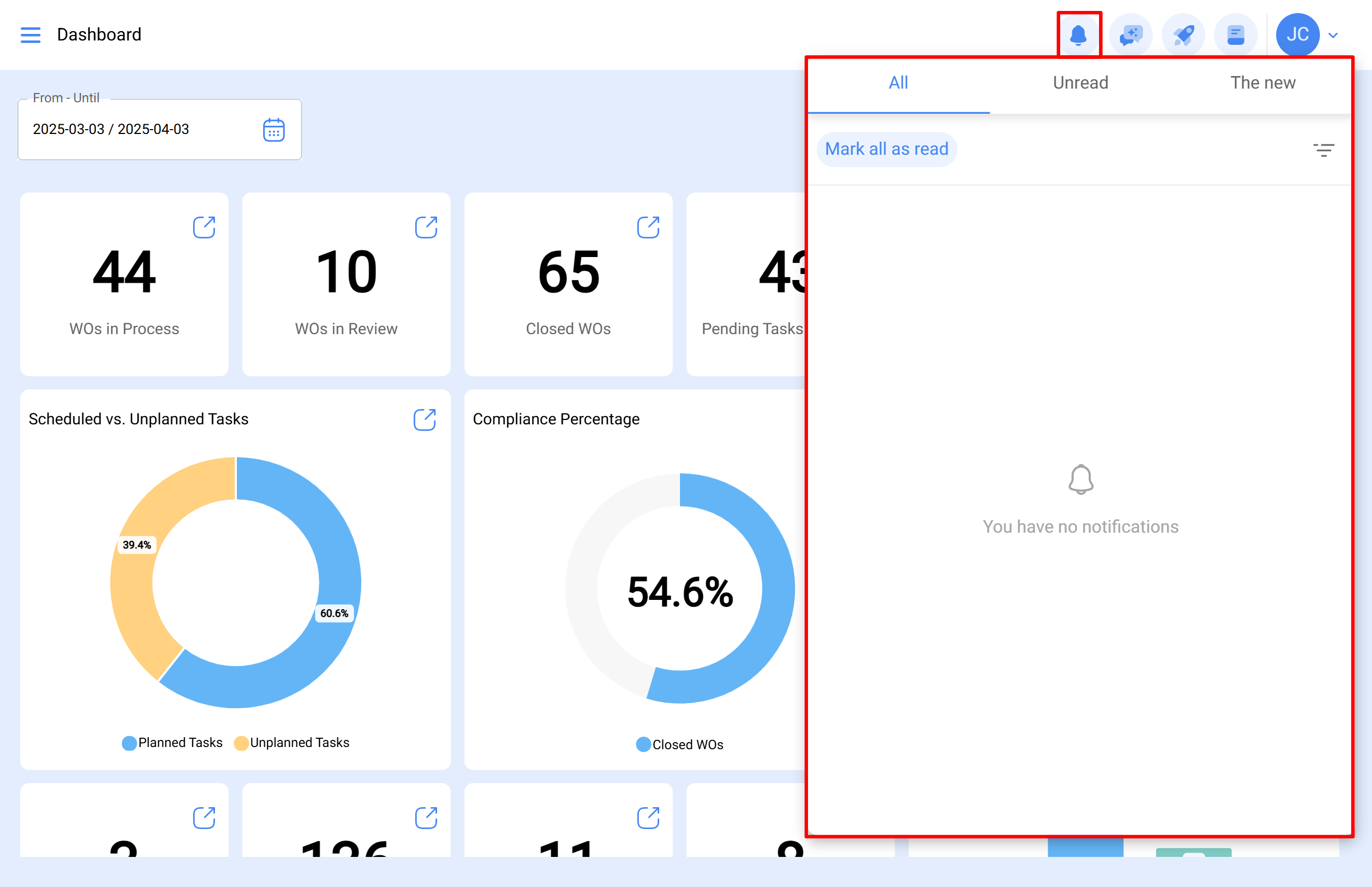The height and width of the screenshot is (887, 1372).
Task: Toggle Planned Tasks legend item
Action: coord(172,743)
